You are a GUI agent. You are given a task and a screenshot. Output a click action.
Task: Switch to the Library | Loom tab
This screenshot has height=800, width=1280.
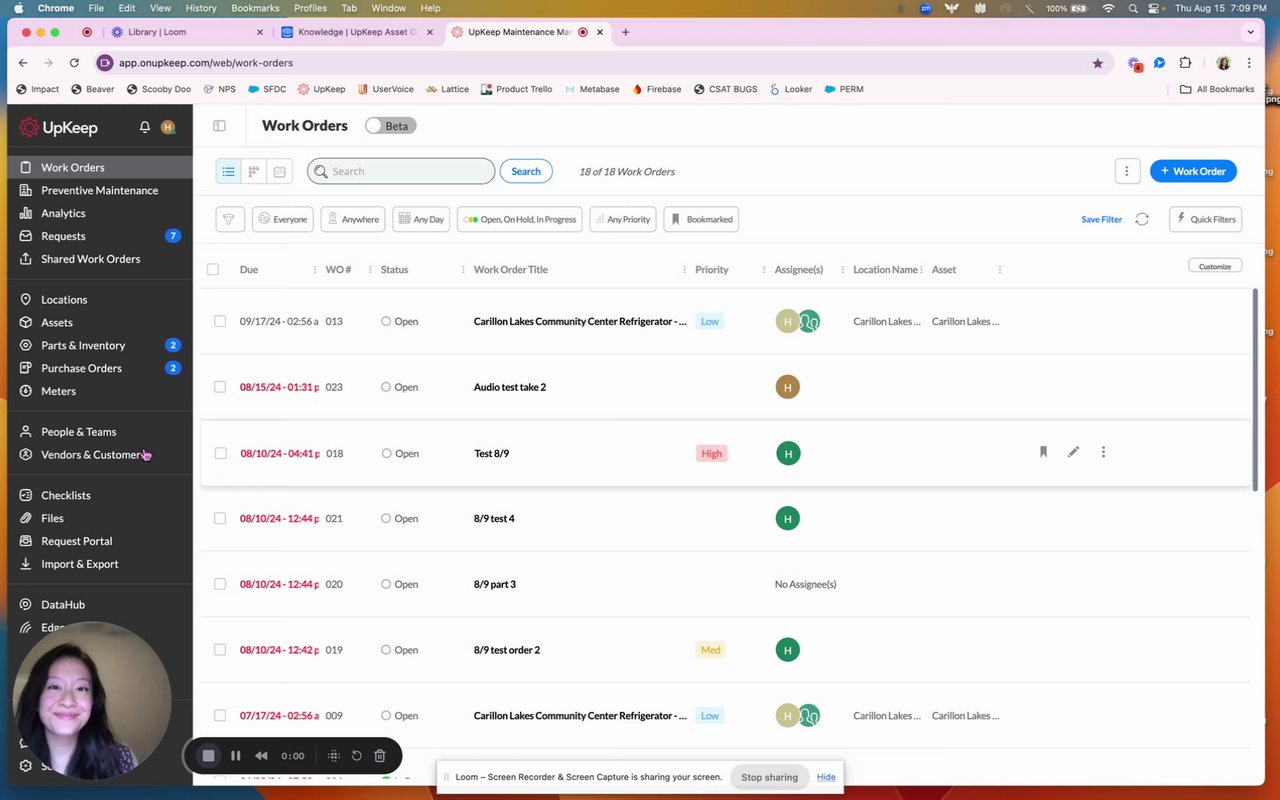186,32
